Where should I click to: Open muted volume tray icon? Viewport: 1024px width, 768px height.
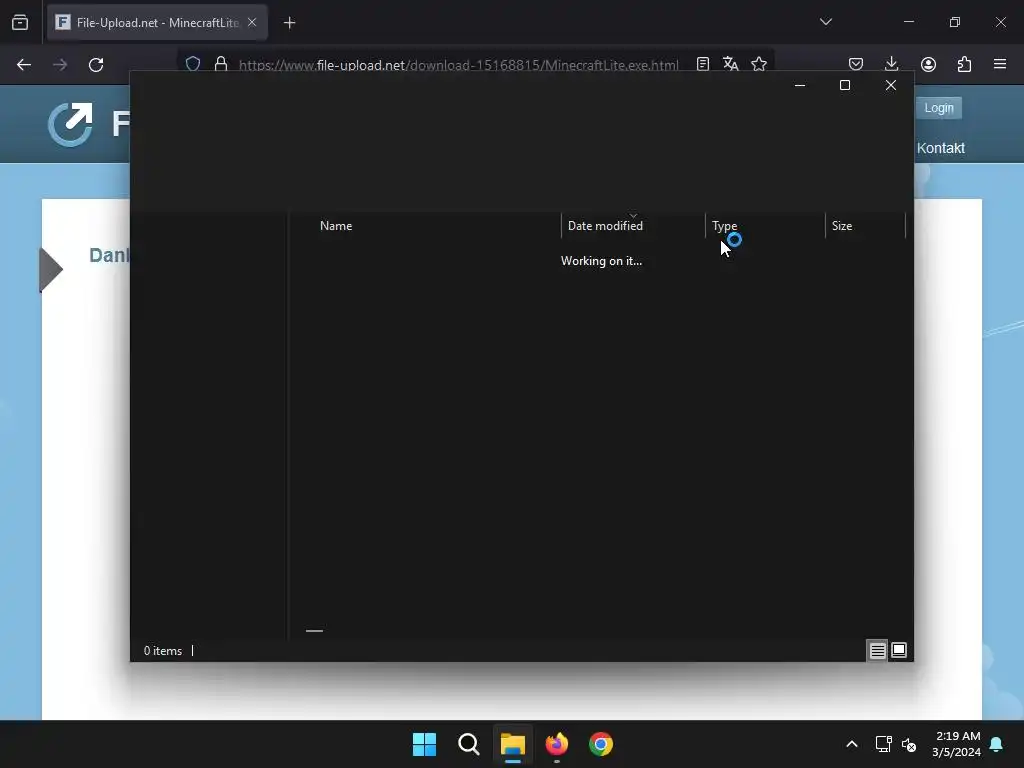909,744
